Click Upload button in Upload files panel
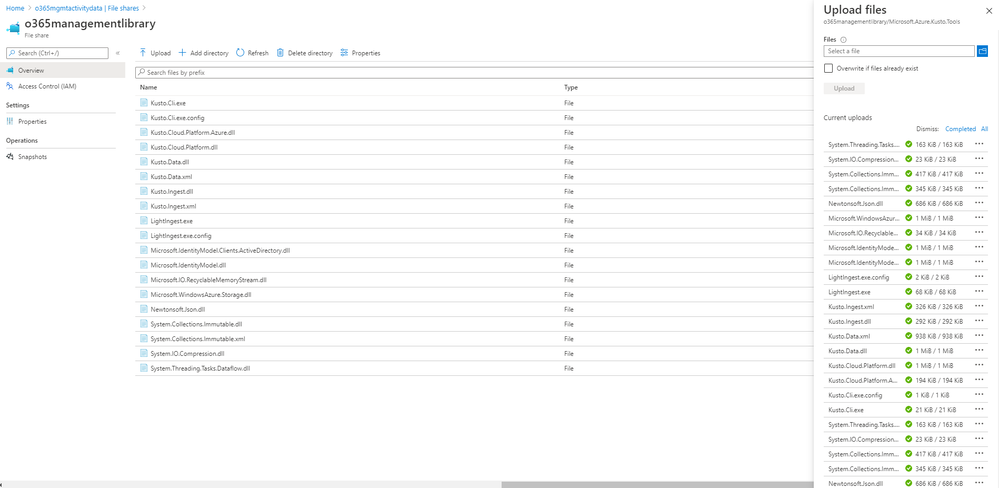Image resolution: width=999 pixels, height=488 pixels. pyautogui.click(x=844, y=89)
